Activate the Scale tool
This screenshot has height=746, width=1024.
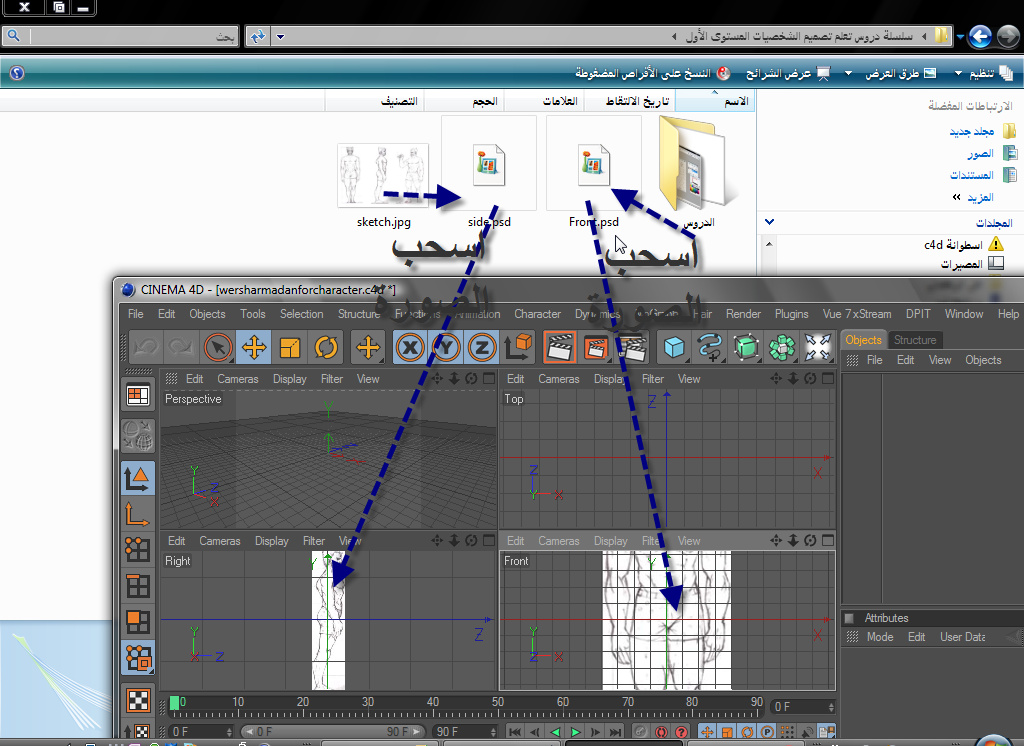290,347
